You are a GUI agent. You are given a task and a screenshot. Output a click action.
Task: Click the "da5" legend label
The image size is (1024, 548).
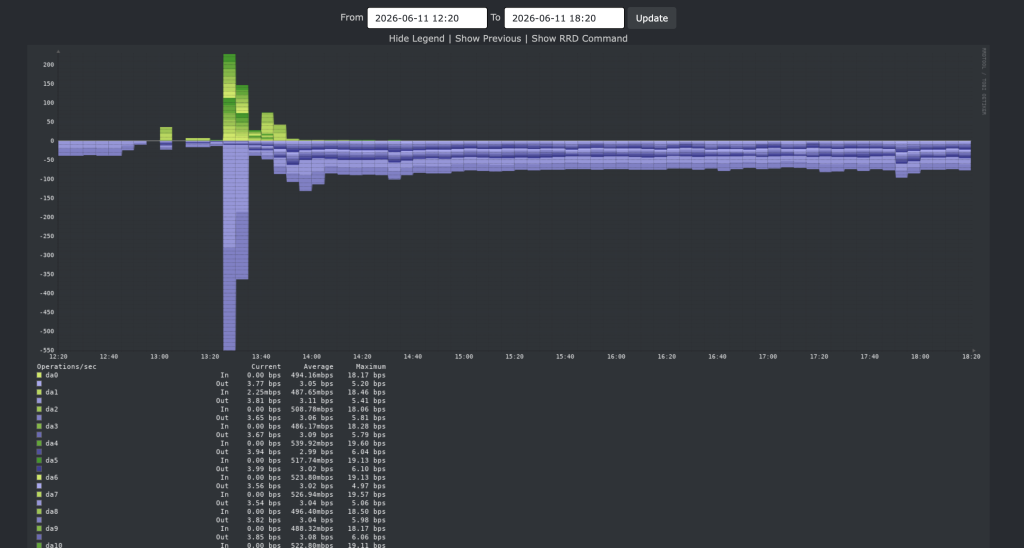pos(52,460)
